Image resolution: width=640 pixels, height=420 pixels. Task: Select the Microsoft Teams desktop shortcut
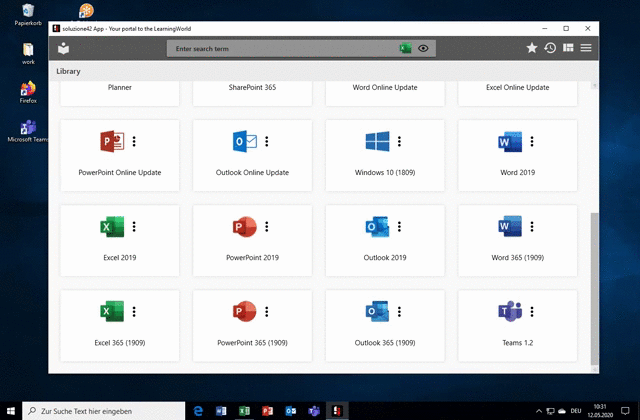coord(28,131)
